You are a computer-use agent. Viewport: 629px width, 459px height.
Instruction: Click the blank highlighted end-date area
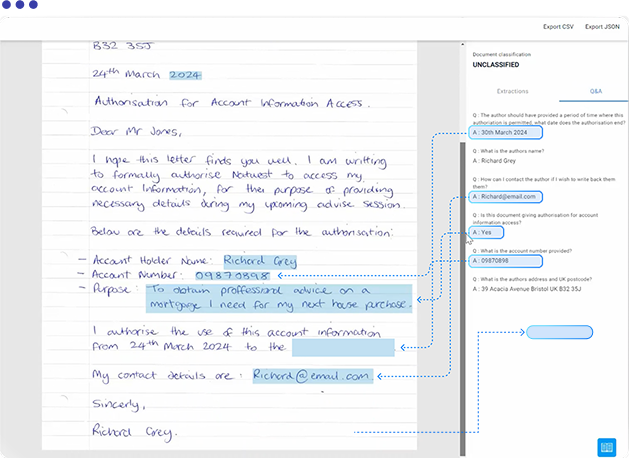pyautogui.click(x=343, y=347)
